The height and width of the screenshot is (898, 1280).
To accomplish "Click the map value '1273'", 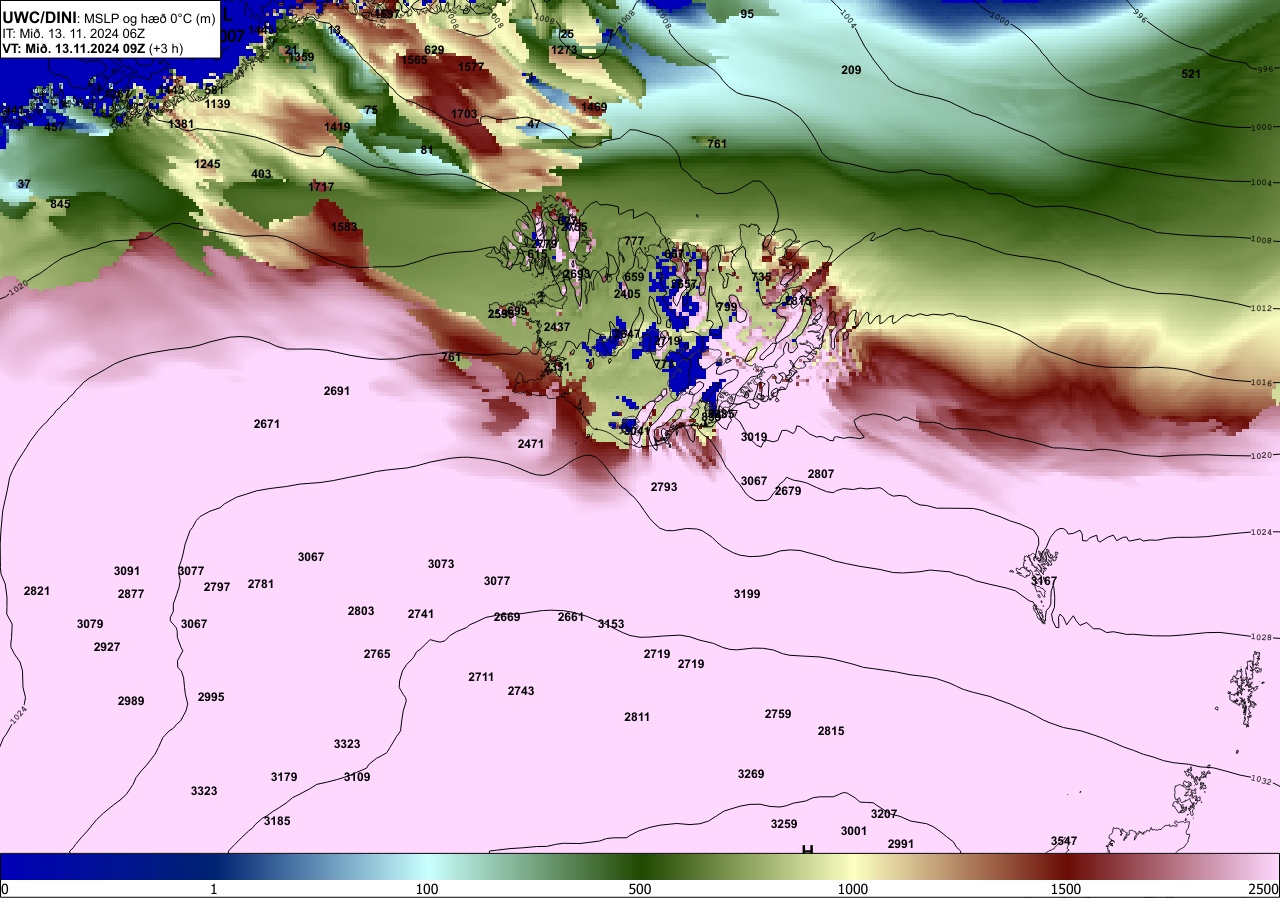I will 564,50.
